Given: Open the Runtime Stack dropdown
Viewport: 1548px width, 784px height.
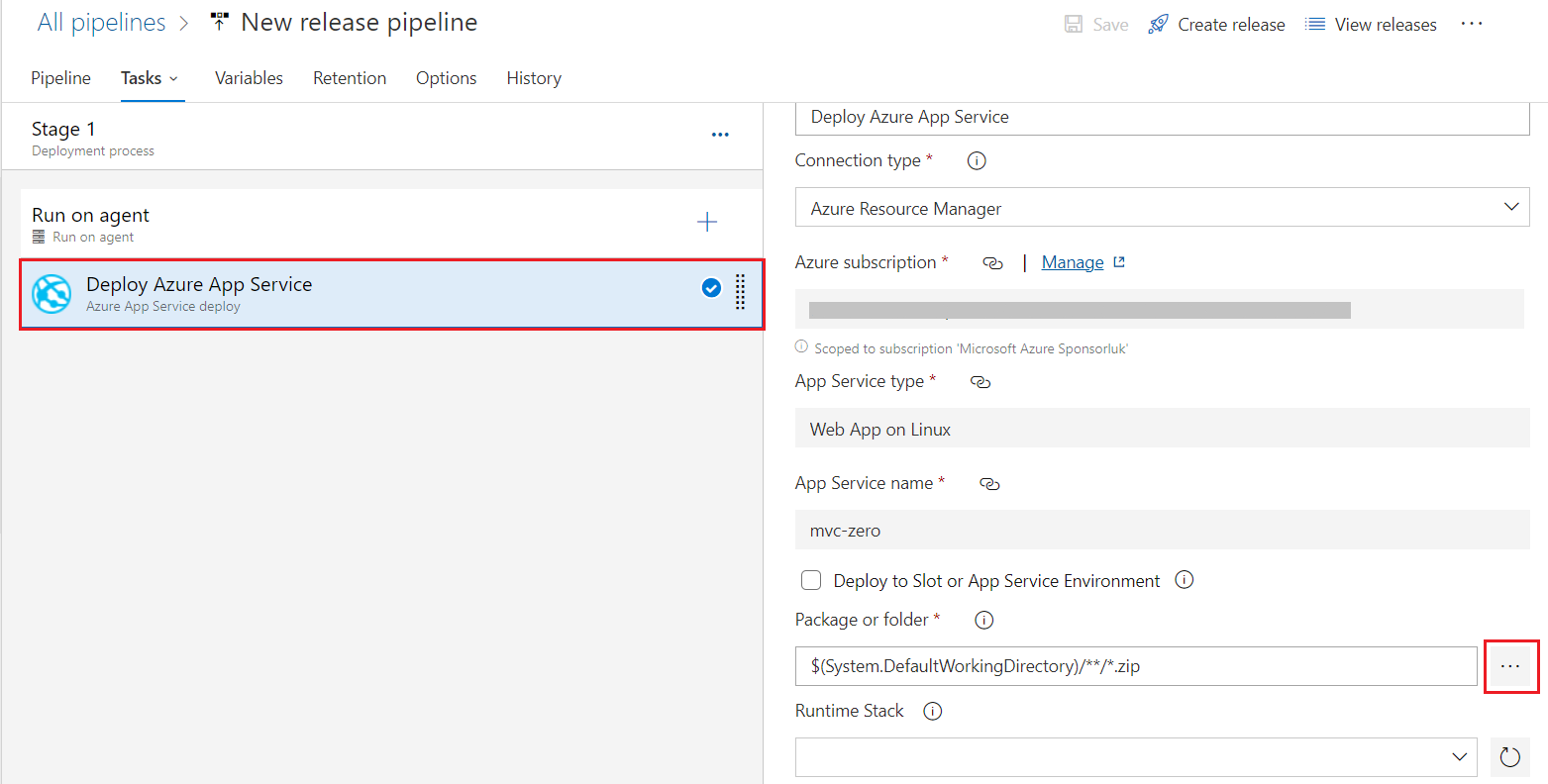Looking at the screenshot, I should [x=1459, y=757].
